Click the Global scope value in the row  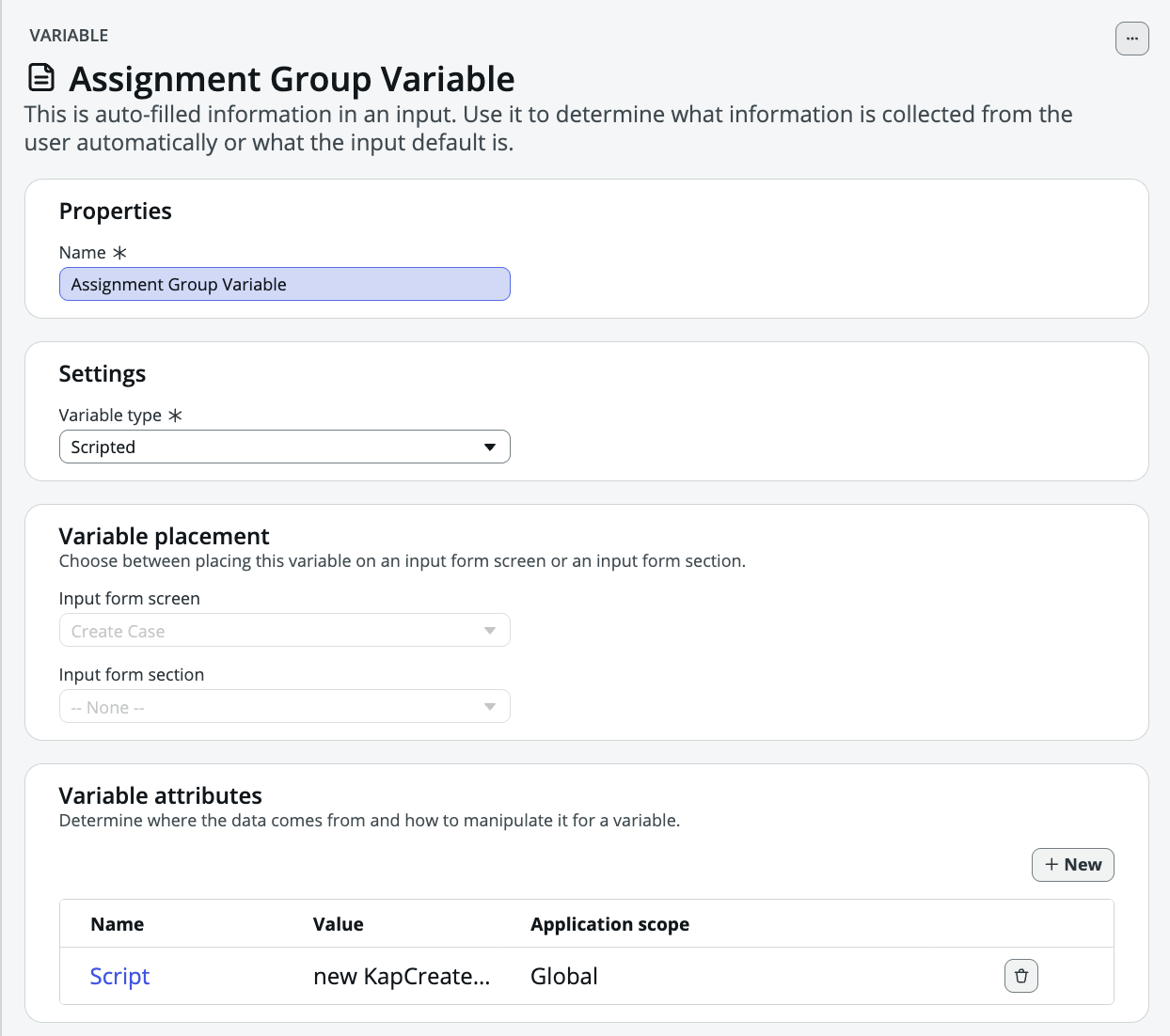pos(564,976)
